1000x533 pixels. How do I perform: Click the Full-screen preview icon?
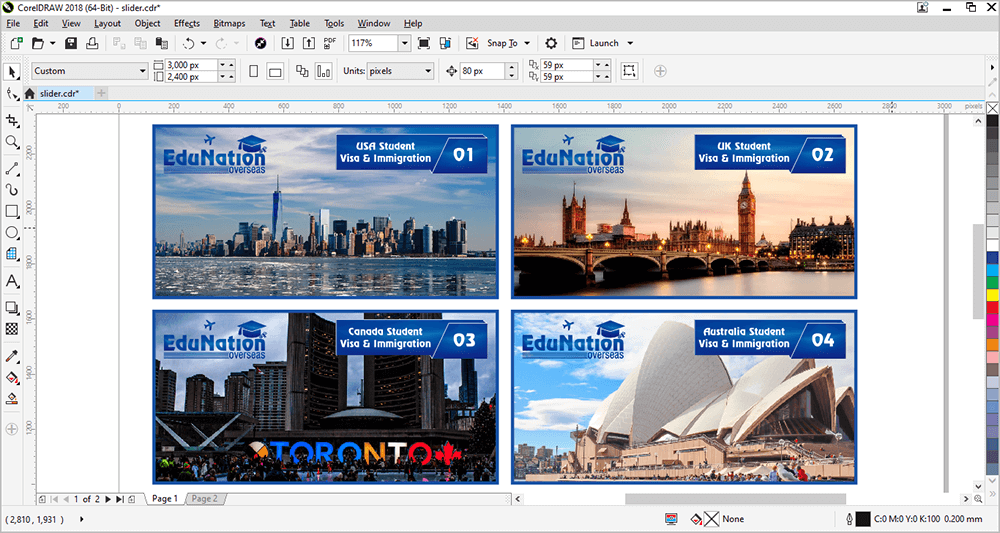pos(423,43)
